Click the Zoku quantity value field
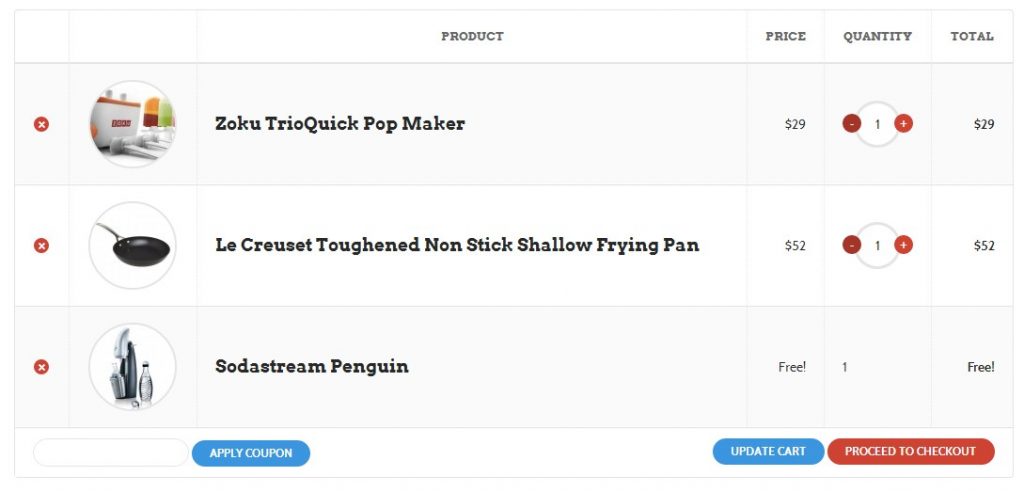This screenshot has height=492, width=1024. click(x=877, y=124)
